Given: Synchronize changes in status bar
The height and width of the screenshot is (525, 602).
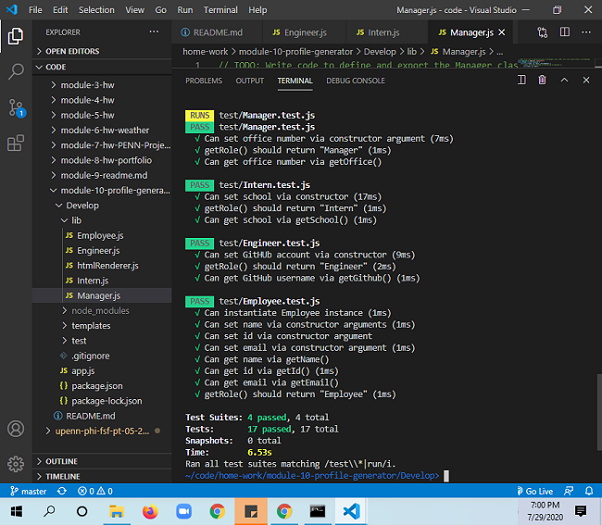Looking at the screenshot, I should click(x=62, y=491).
